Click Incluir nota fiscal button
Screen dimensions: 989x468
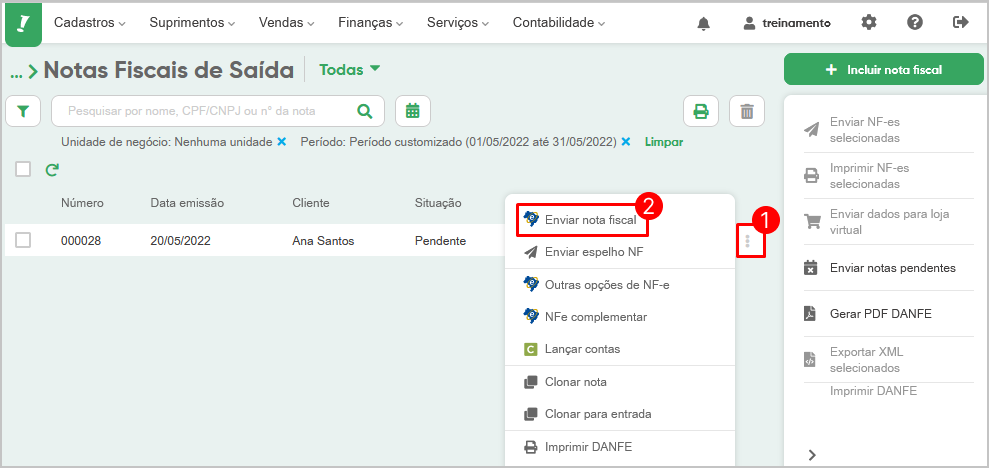point(884,70)
